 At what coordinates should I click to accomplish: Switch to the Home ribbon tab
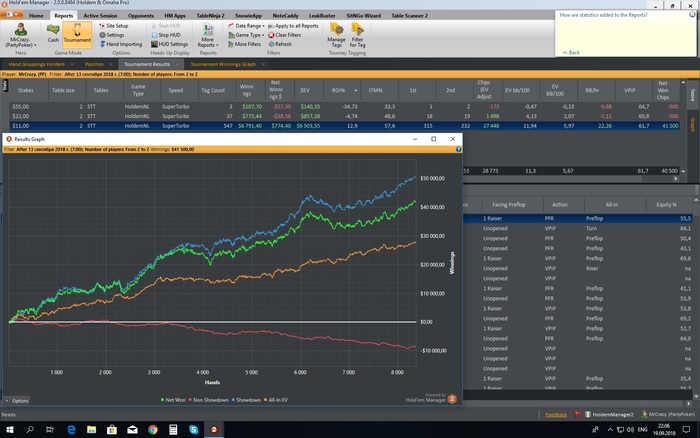tap(36, 16)
